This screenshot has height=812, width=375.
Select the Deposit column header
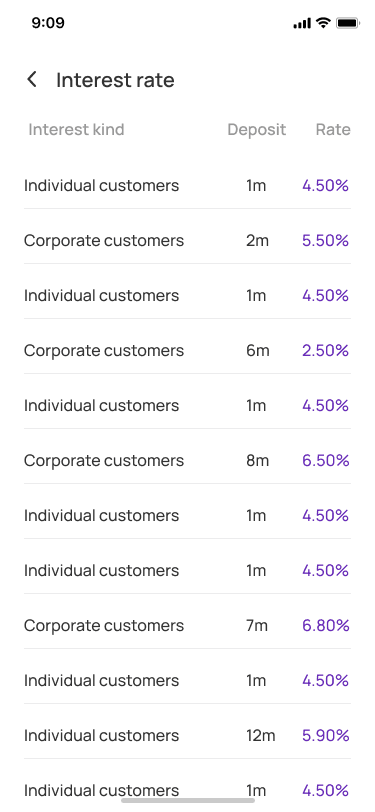(x=256, y=129)
